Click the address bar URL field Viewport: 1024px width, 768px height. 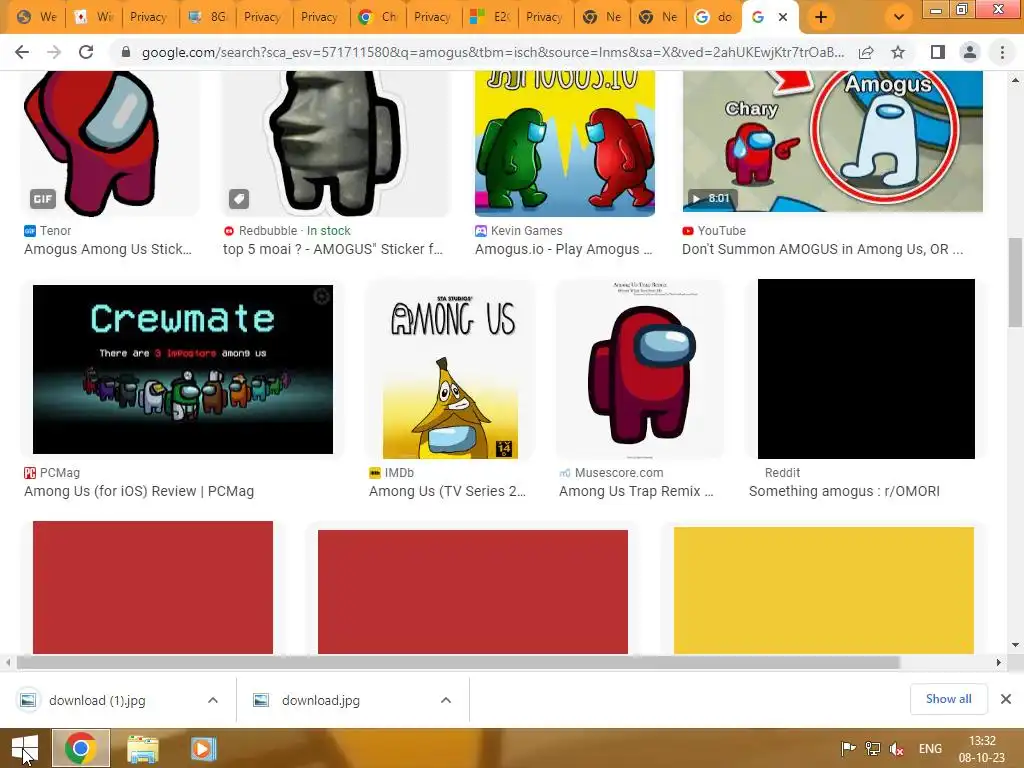(493, 52)
